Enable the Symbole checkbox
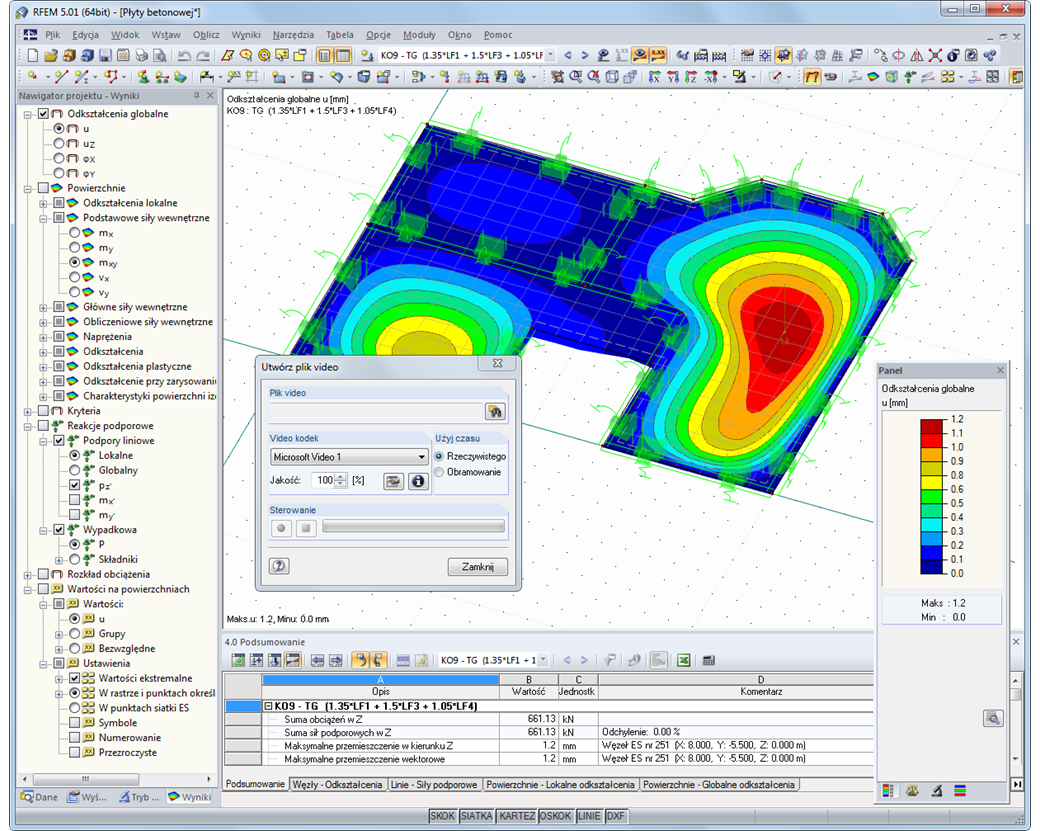 click(74, 723)
